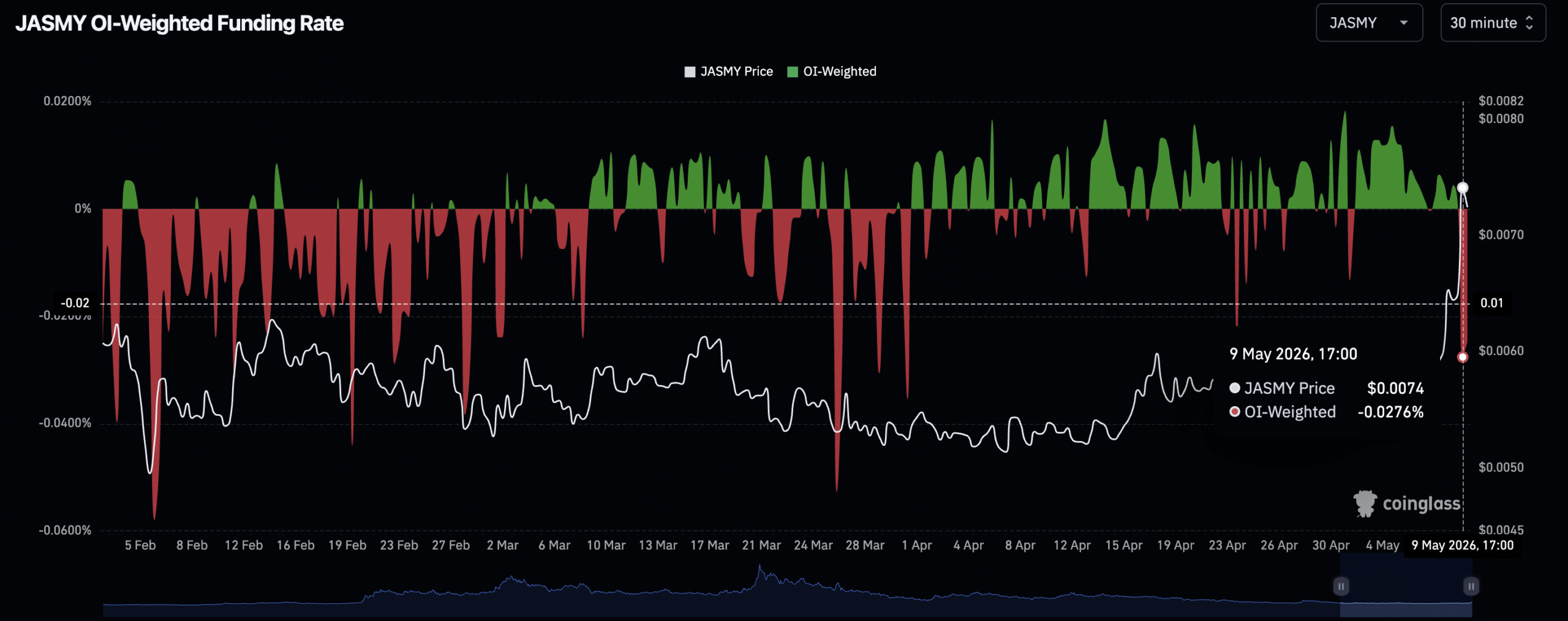Toggle OI-Weighted legend series
The width and height of the screenshot is (1568, 621).
coord(832,72)
